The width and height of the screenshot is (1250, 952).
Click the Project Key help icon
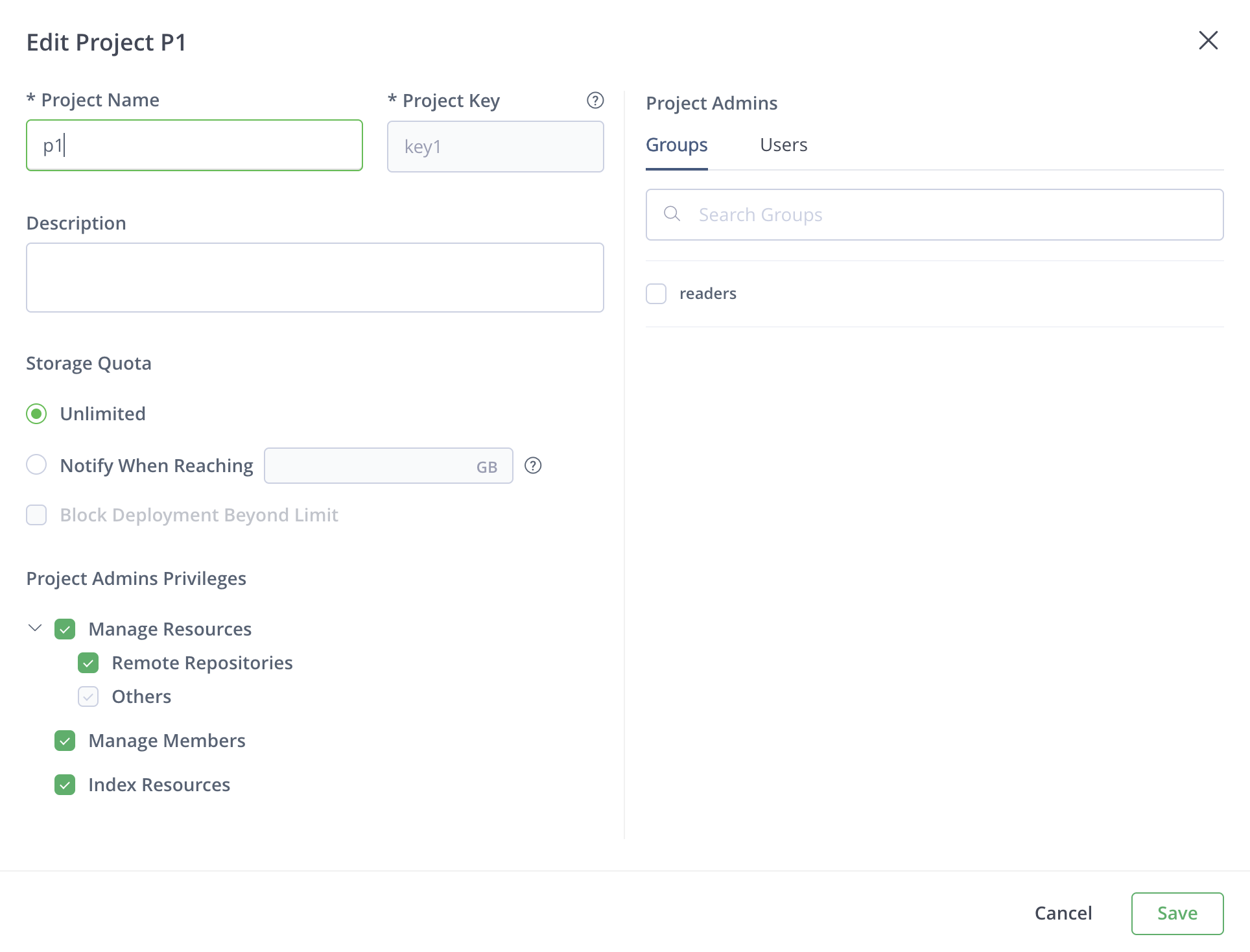(x=595, y=101)
